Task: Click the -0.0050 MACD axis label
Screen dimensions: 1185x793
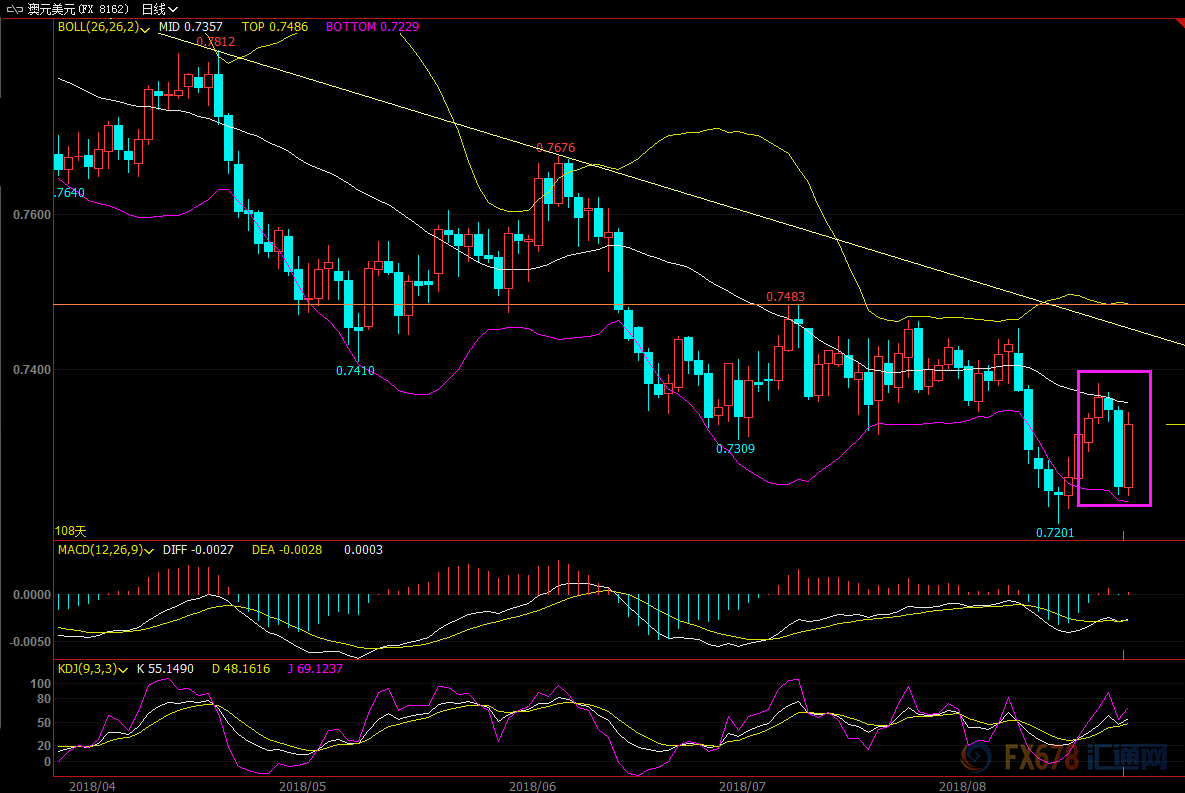Action: coord(29,642)
